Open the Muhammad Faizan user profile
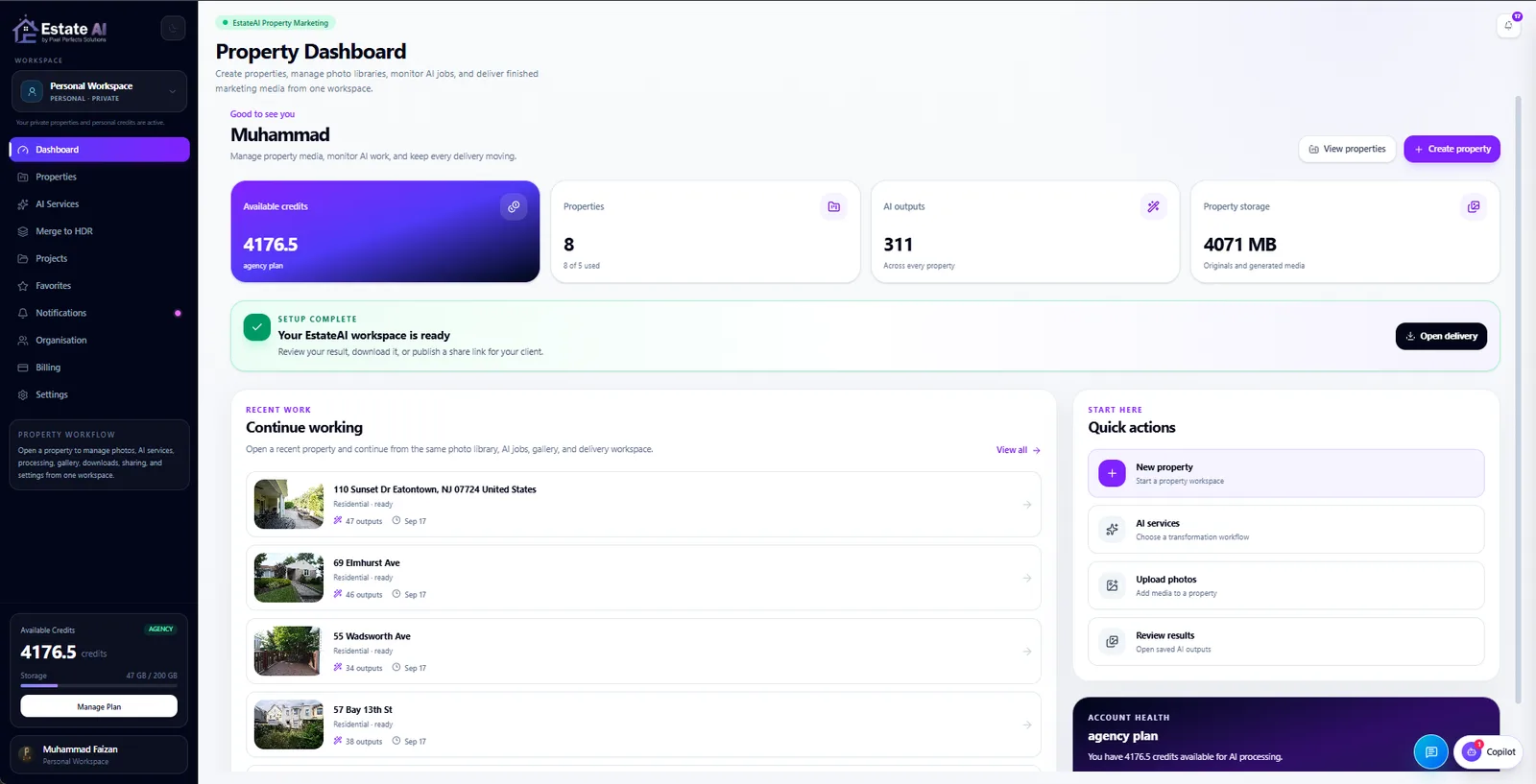The width and height of the screenshot is (1536, 784). point(99,754)
